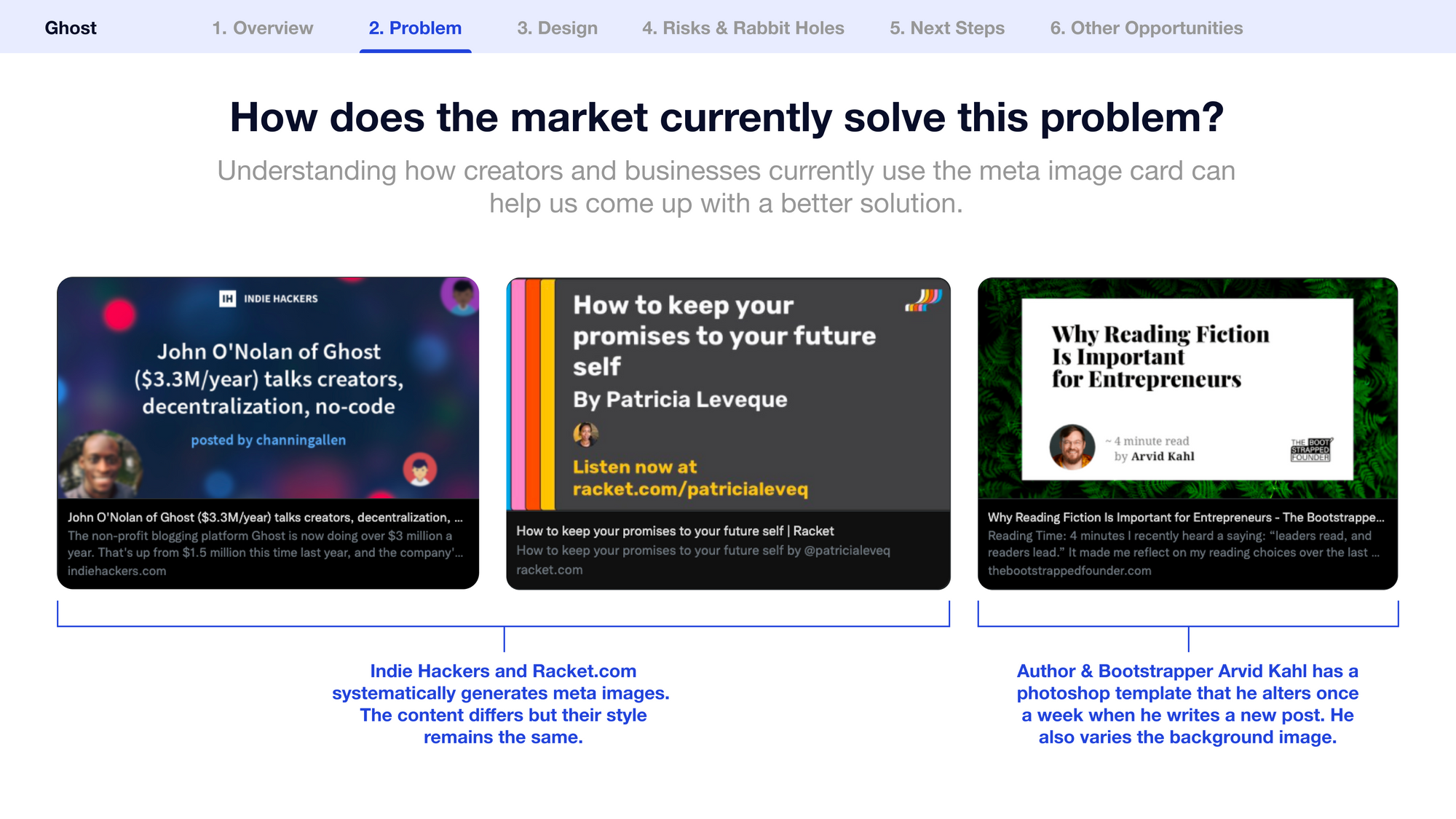Click 'by Arvid Kahl' byline
The height and width of the screenshot is (819, 1456).
click(x=1155, y=456)
